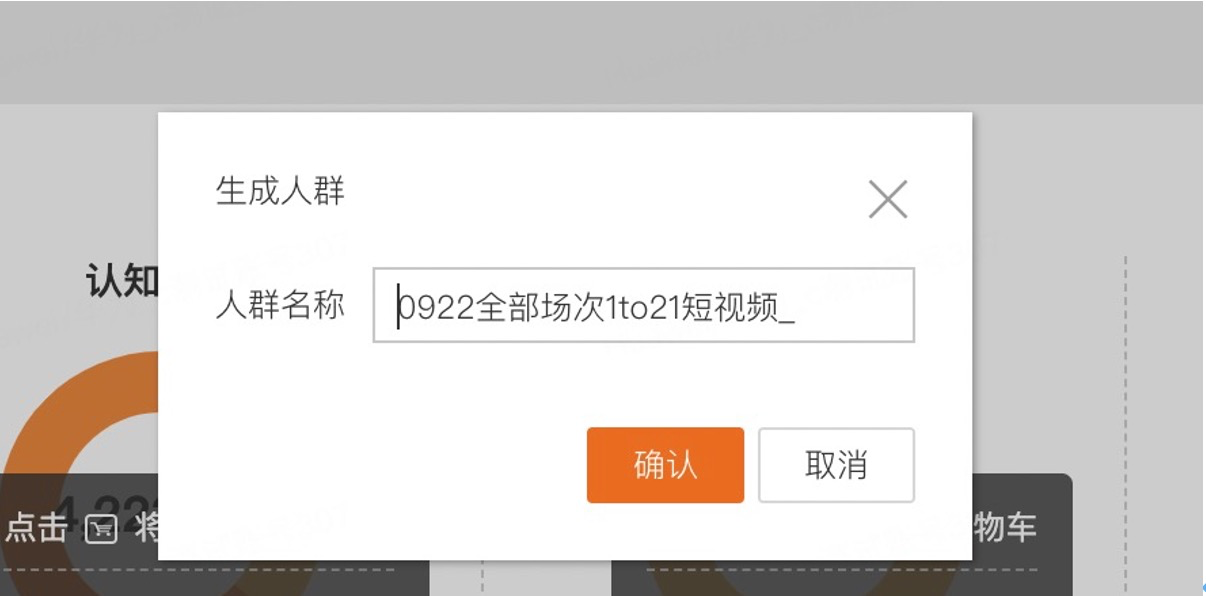1206x596 pixels.
Task: Click the gray header bar at top
Action: click(601, 52)
